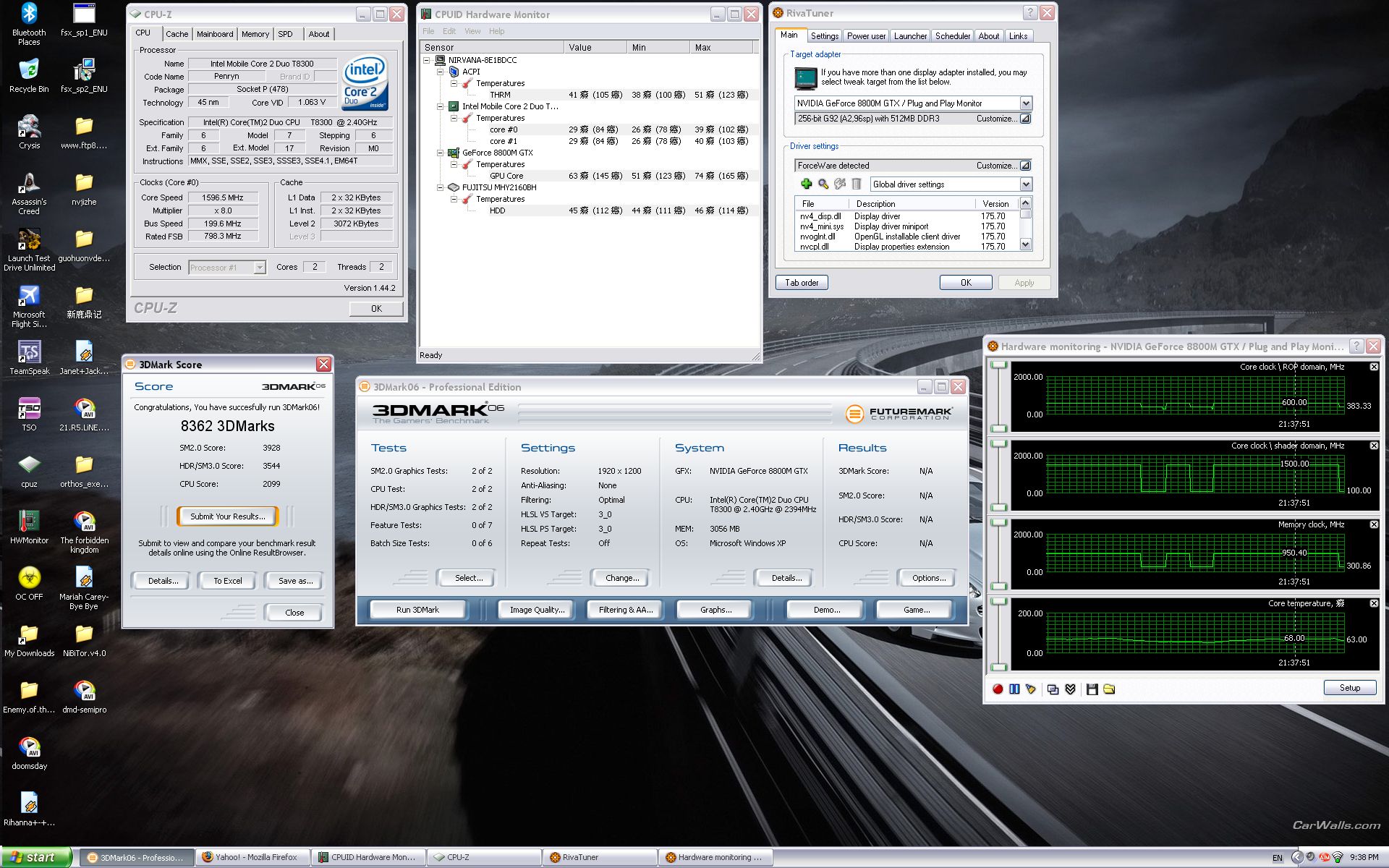This screenshot has height=868, width=1389.
Task: Switch to the Cache tab in CPU-Z
Action: [x=177, y=34]
